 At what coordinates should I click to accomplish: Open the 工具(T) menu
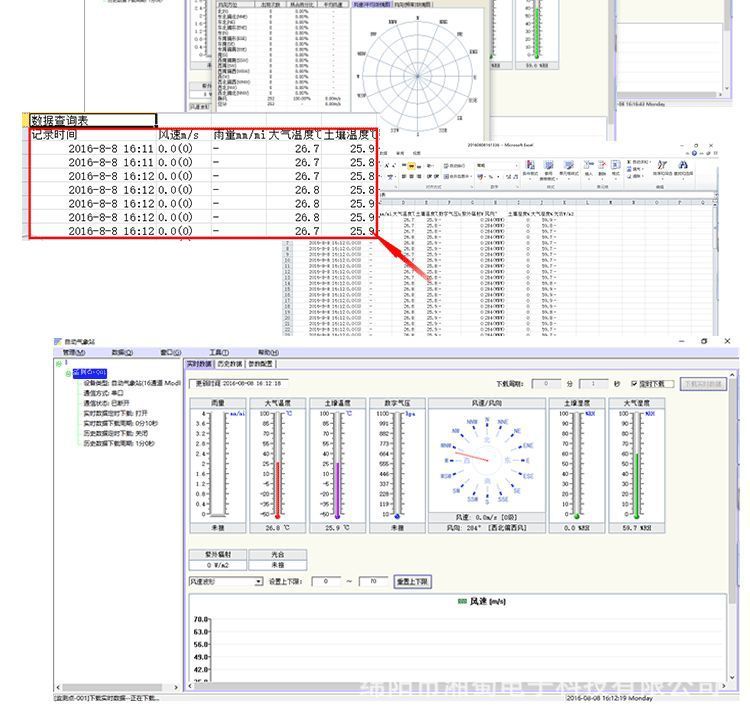(219, 352)
